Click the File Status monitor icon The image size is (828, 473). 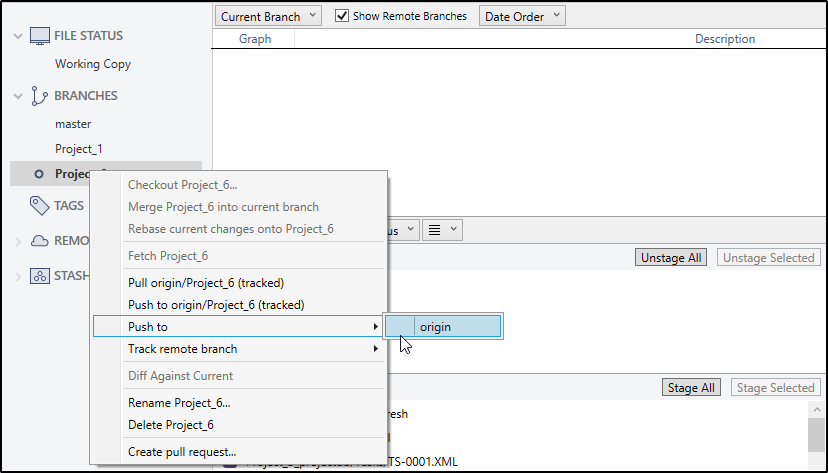point(40,36)
